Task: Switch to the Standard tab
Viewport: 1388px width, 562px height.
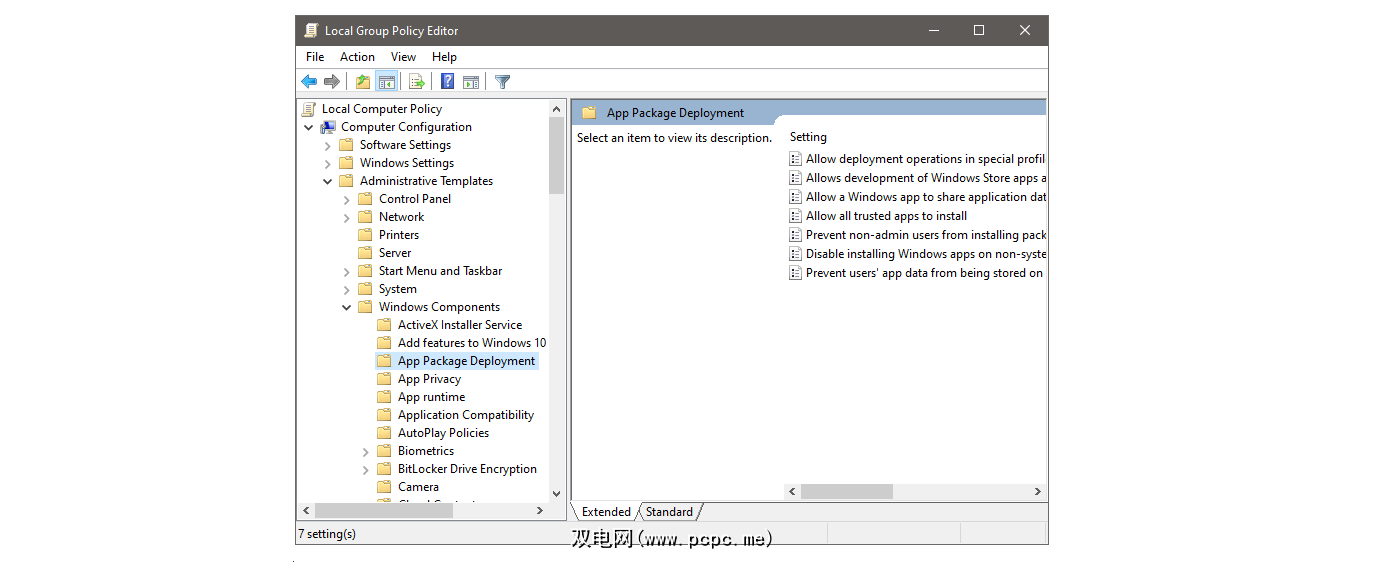Action: pos(669,512)
